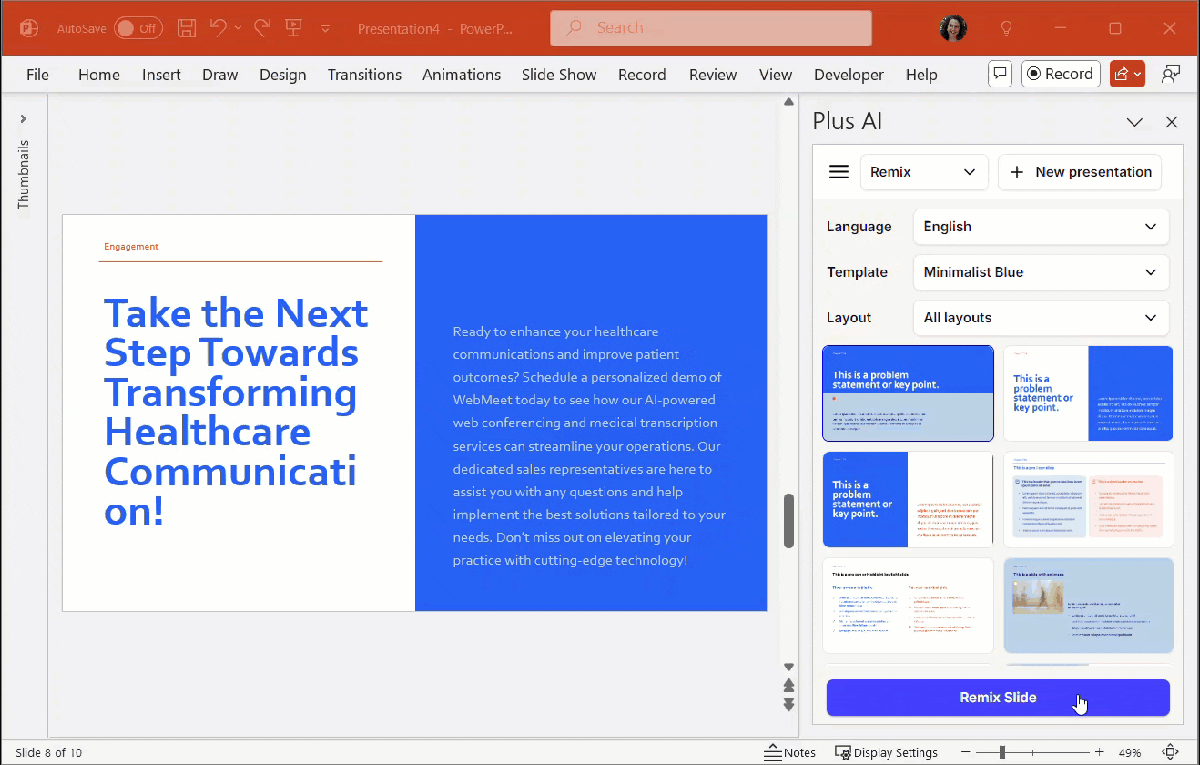The width and height of the screenshot is (1200, 765).
Task: Click the New presentation button
Action: [1080, 172]
